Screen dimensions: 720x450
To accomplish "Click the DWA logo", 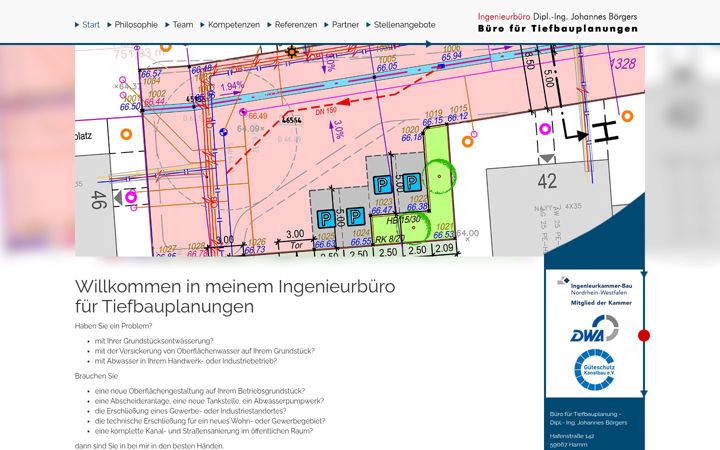I will point(594,329).
